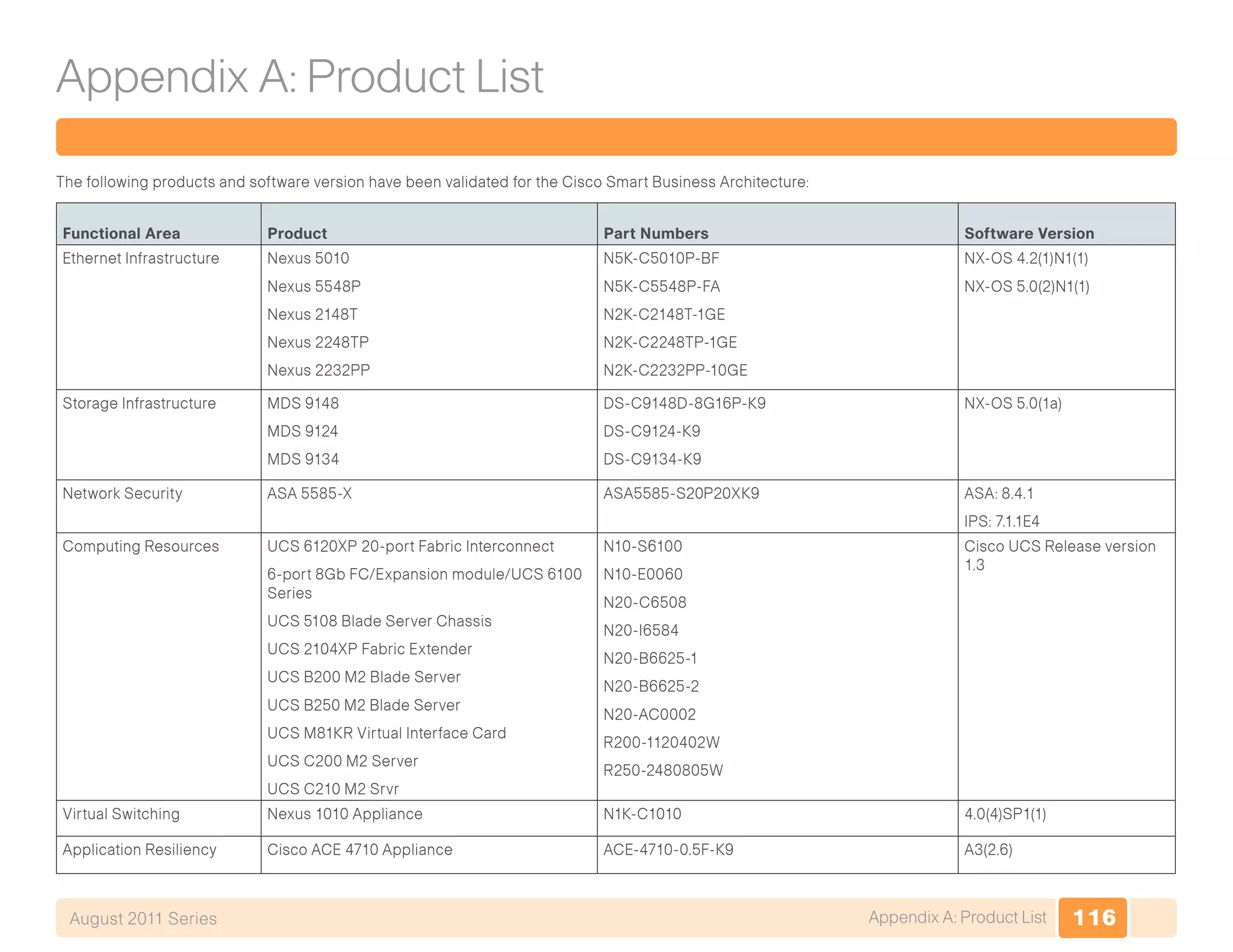Select part number R200-1120402W
1233x952 pixels.
[662, 742]
